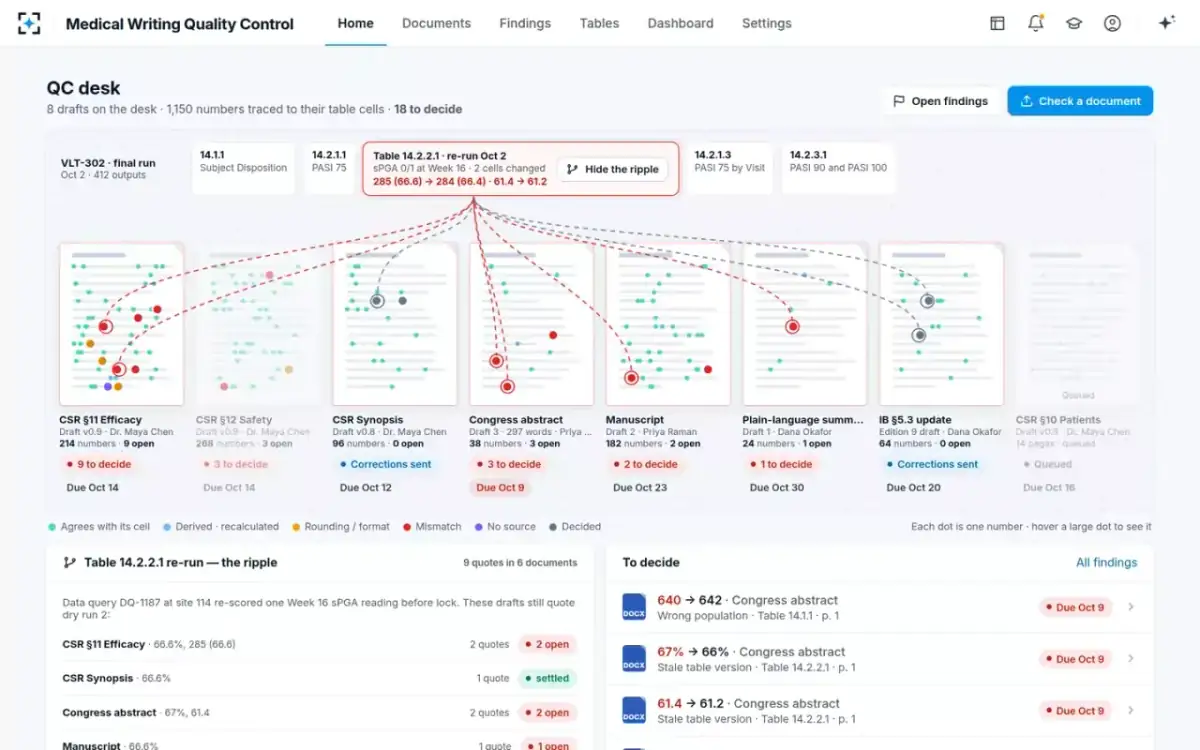Click the DOCX icon for 67% → 66% finding
Viewport: 1200px width, 750px height.
[634, 659]
